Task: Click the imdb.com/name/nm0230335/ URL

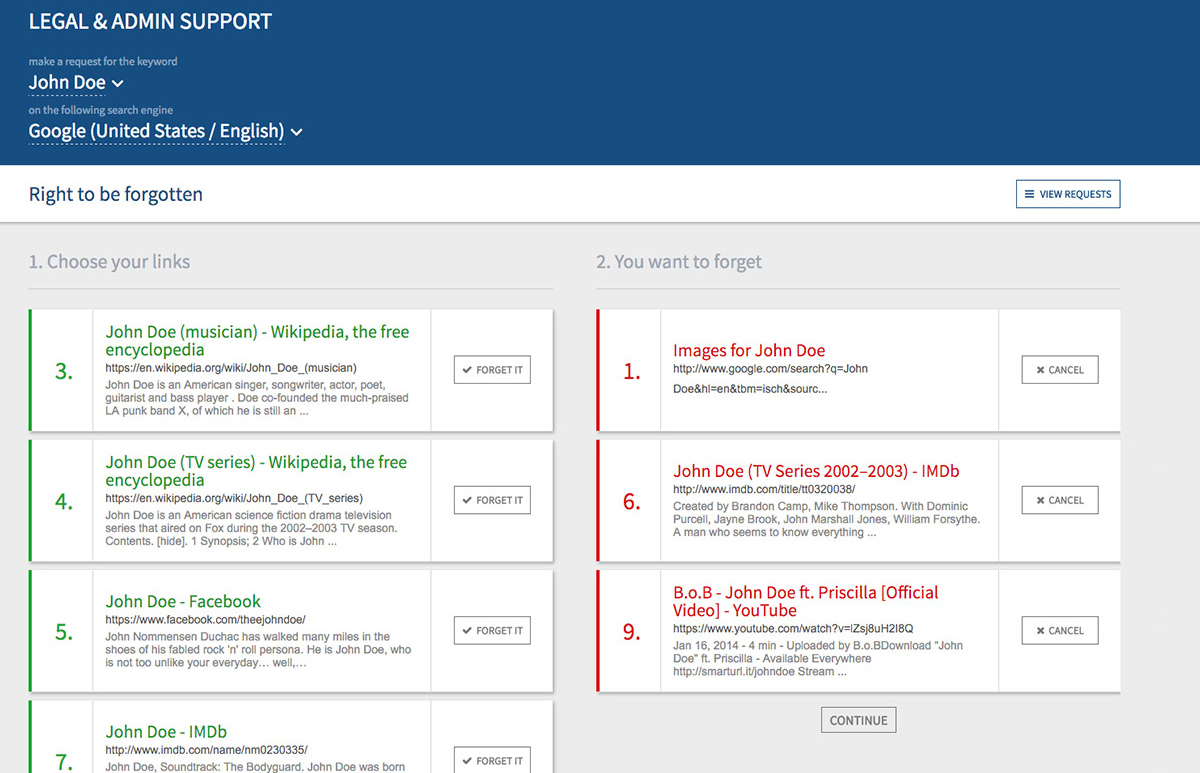Action: tap(206, 750)
